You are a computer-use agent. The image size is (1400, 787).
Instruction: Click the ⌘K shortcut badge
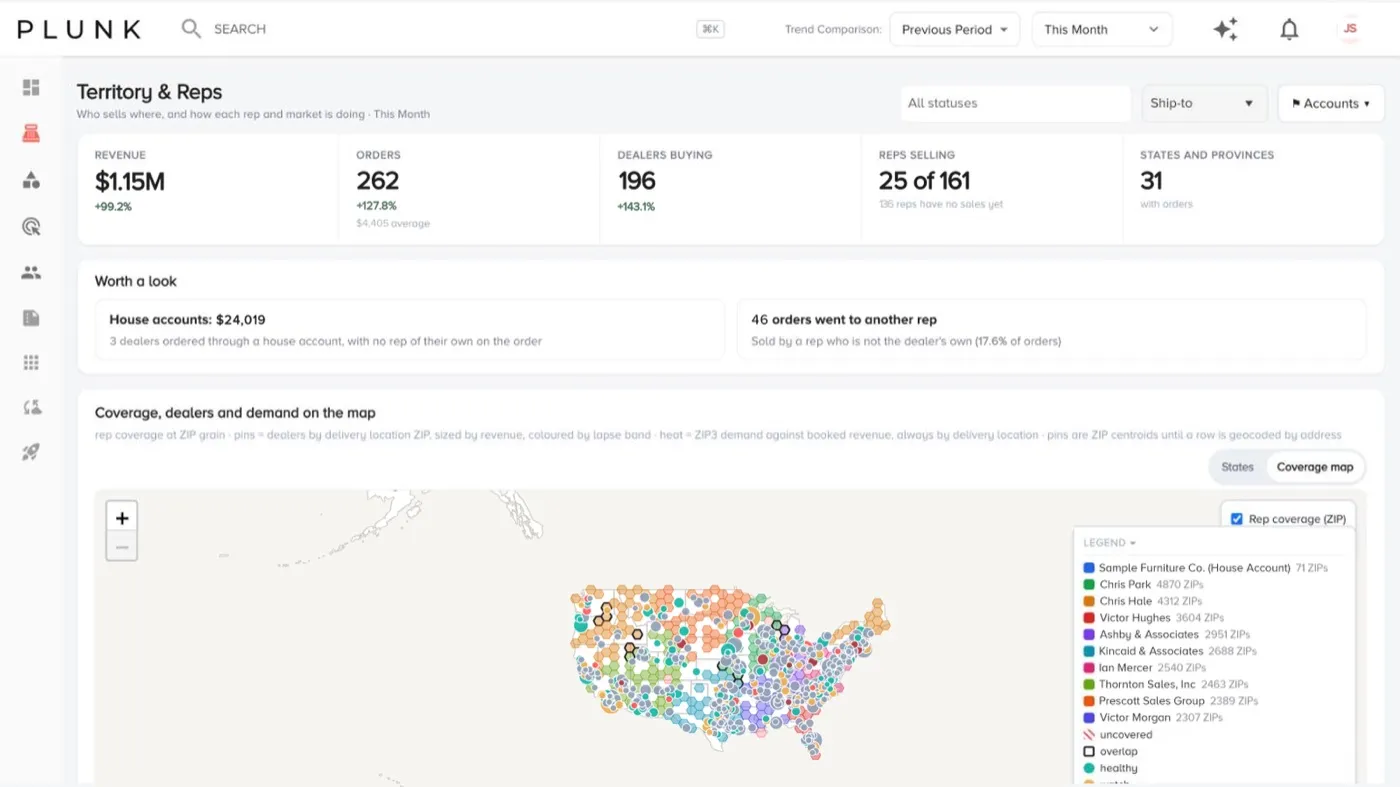tap(710, 29)
